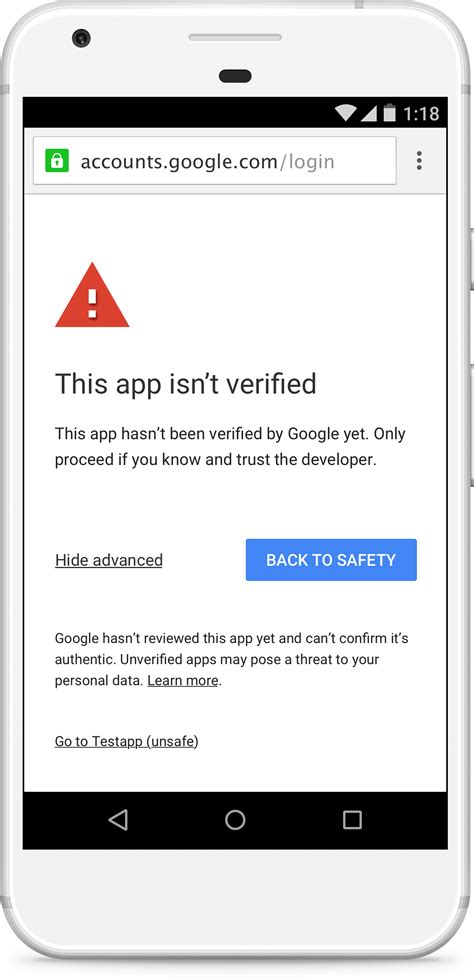Follow Go to Testapp (unsafe) link

point(126,741)
